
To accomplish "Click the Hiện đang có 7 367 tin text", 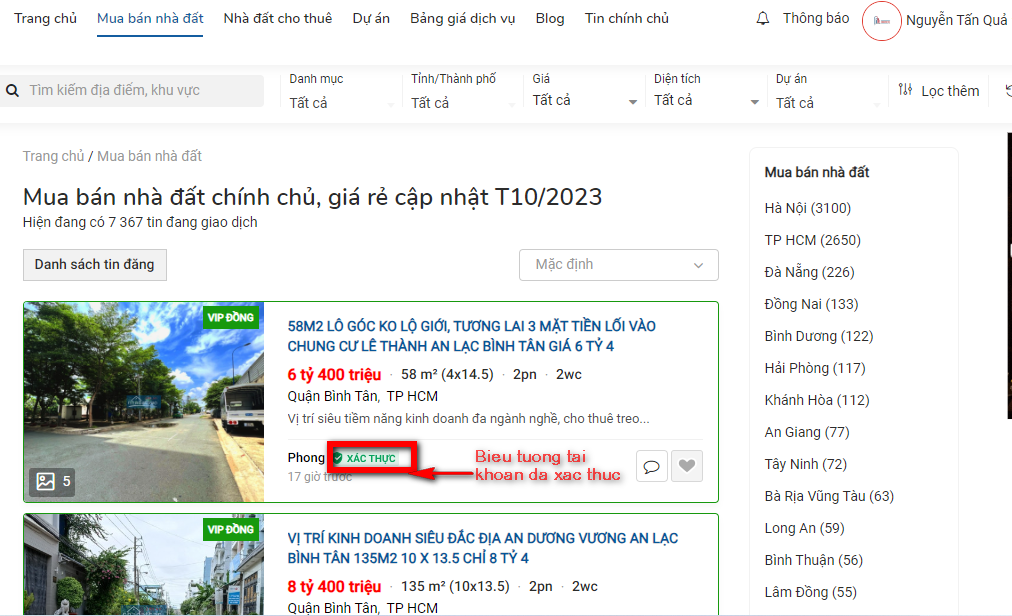I will click(x=140, y=222).
